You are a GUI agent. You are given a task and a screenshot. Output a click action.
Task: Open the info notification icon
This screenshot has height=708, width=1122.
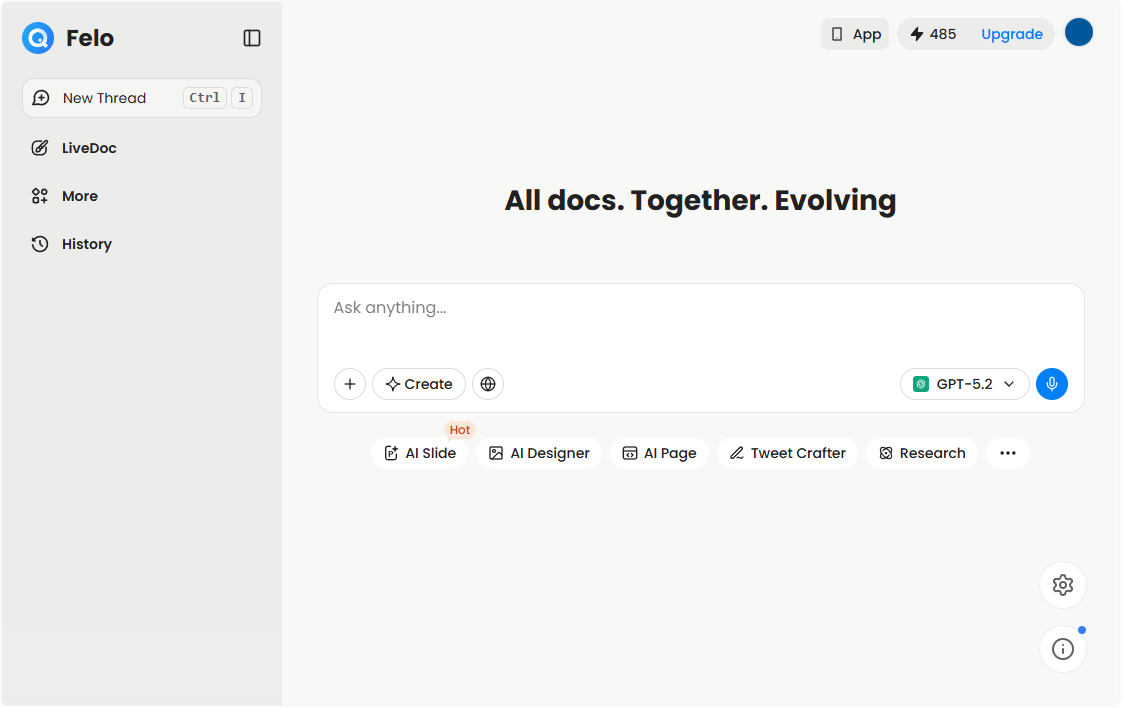point(1063,649)
